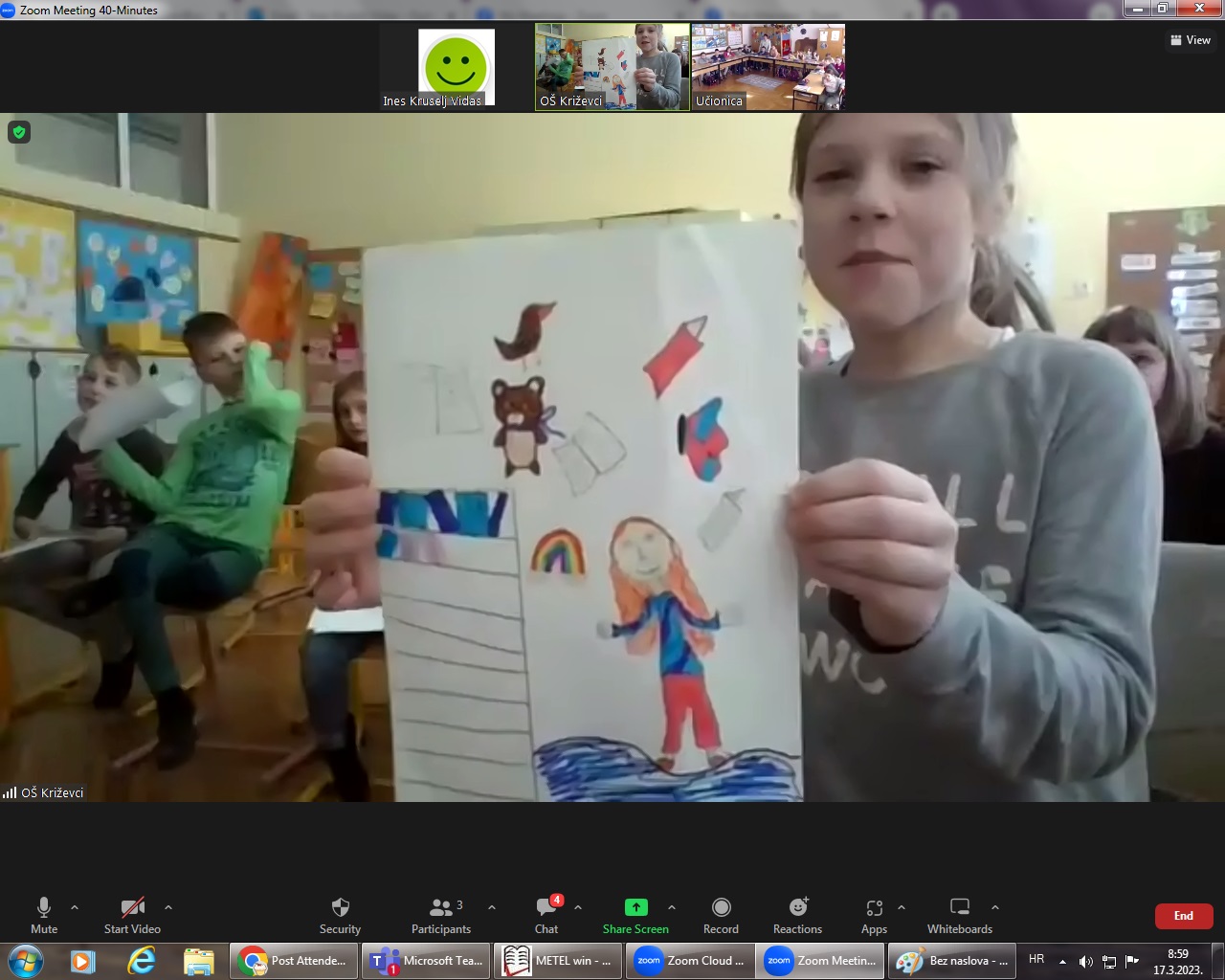Start recording with the Record button

tap(721, 914)
